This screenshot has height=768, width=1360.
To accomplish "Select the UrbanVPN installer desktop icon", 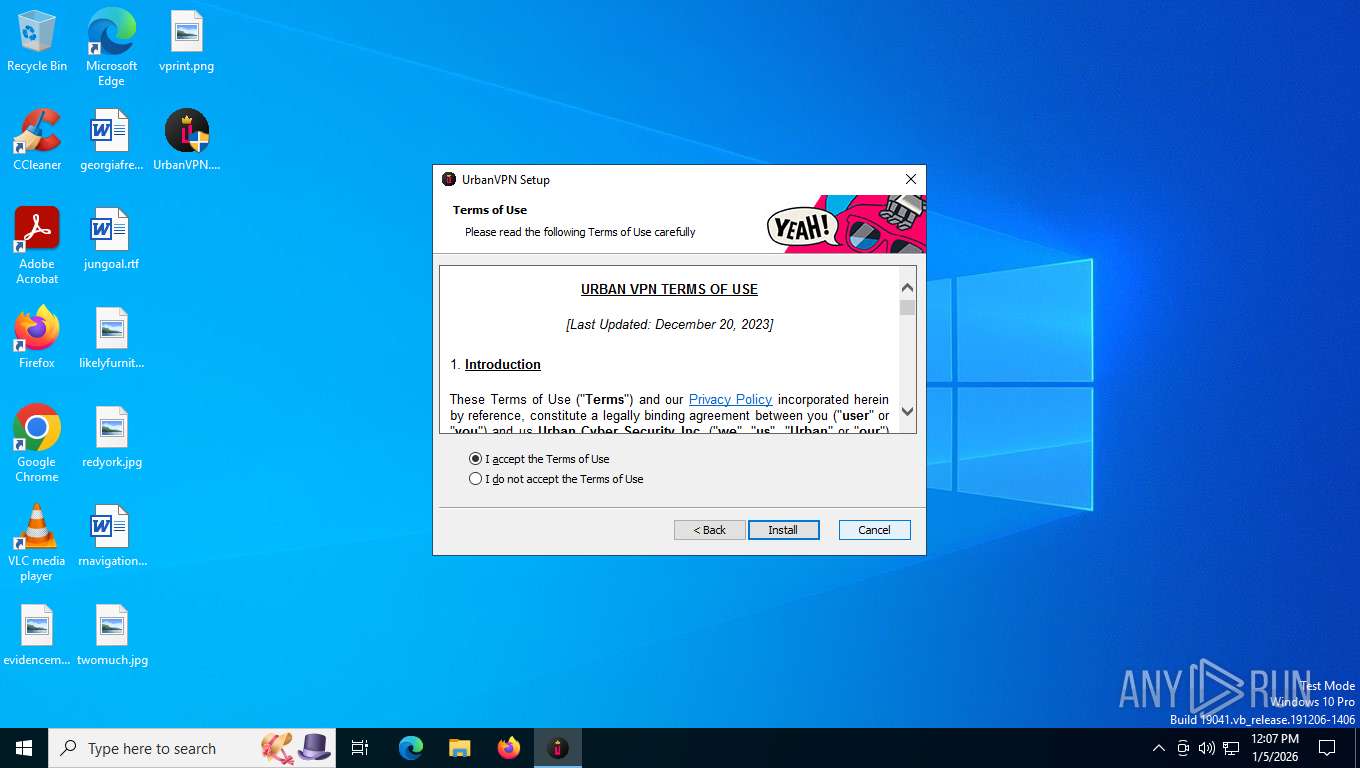I will 186,140.
